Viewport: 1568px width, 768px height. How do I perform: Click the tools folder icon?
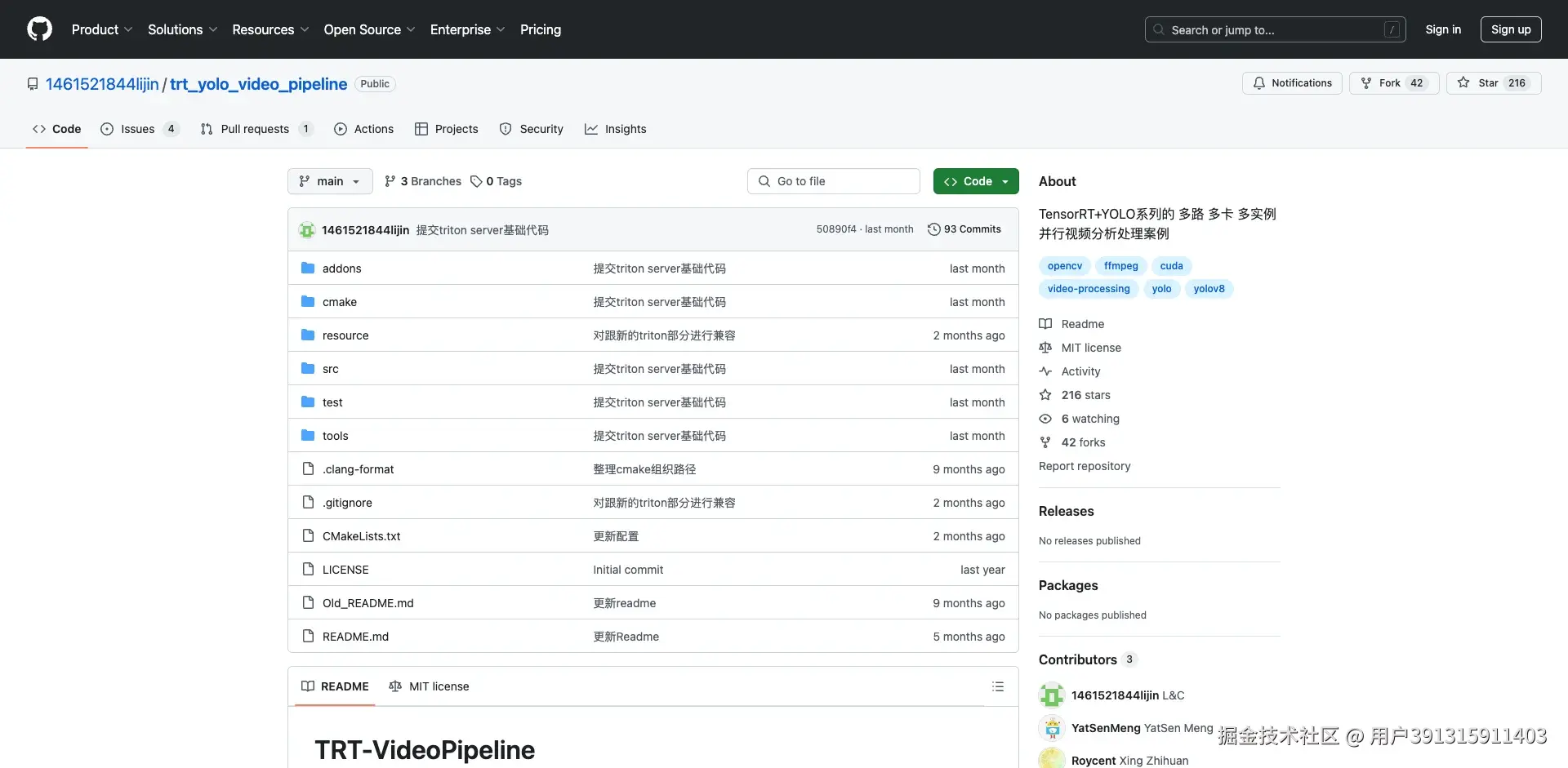tap(308, 435)
